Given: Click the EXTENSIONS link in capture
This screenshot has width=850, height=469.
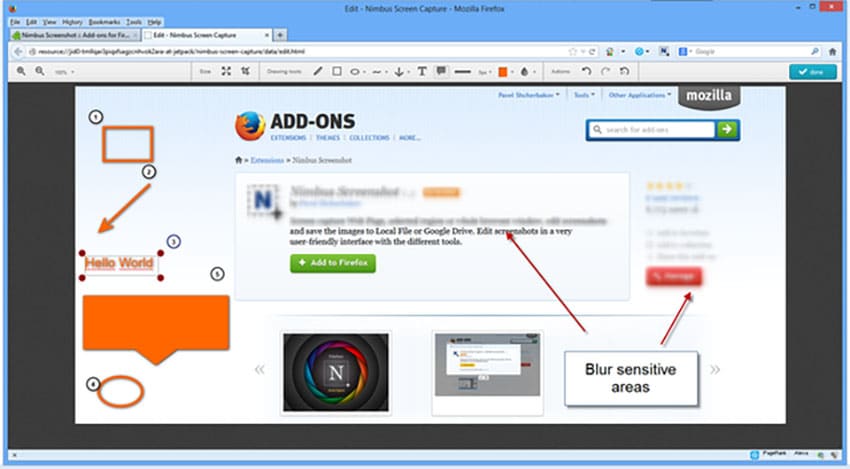Looking at the screenshot, I should point(288,138).
